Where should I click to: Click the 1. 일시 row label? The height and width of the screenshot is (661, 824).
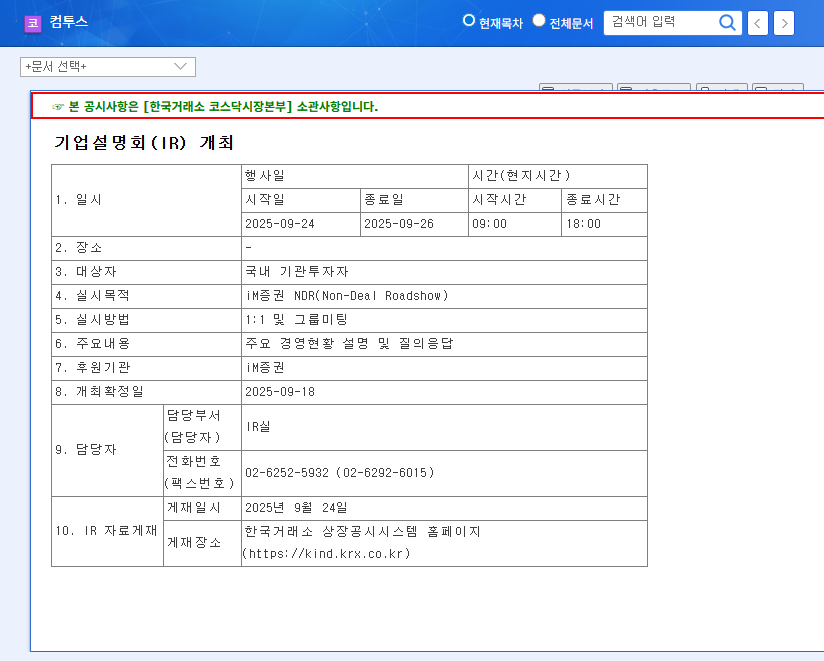click(146, 200)
